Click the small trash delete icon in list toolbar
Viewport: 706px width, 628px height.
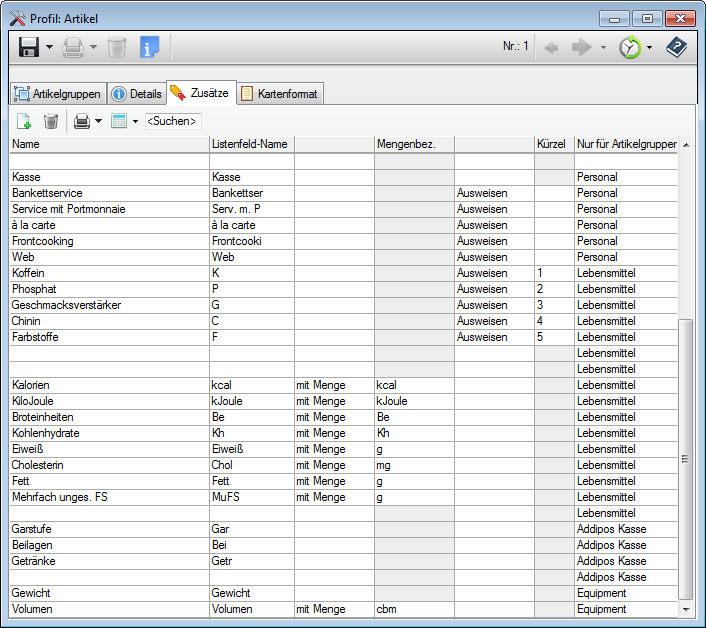coord(51,121)
